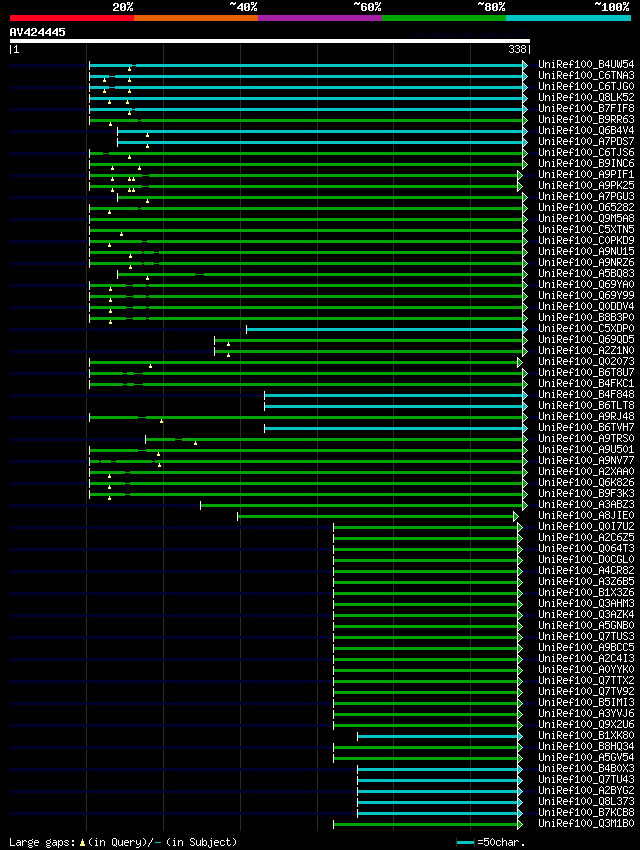Click the green alignment bar of UniRef100_A8JIE0

[x=376, y=516]
